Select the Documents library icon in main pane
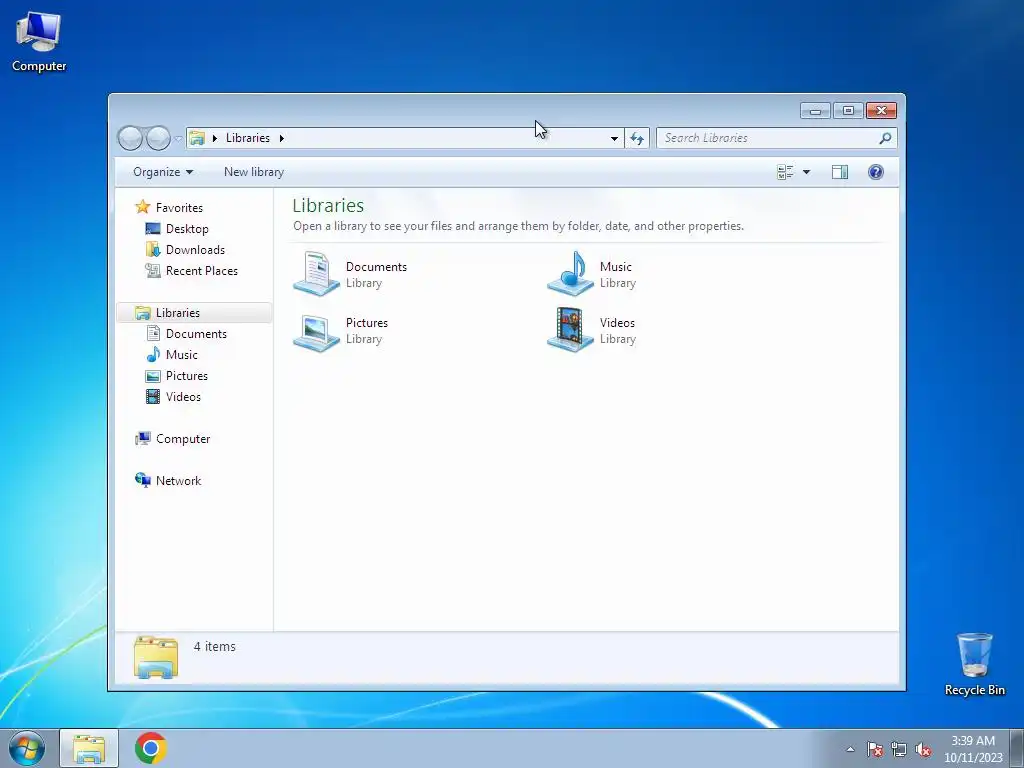 click(x=317, y=274)
